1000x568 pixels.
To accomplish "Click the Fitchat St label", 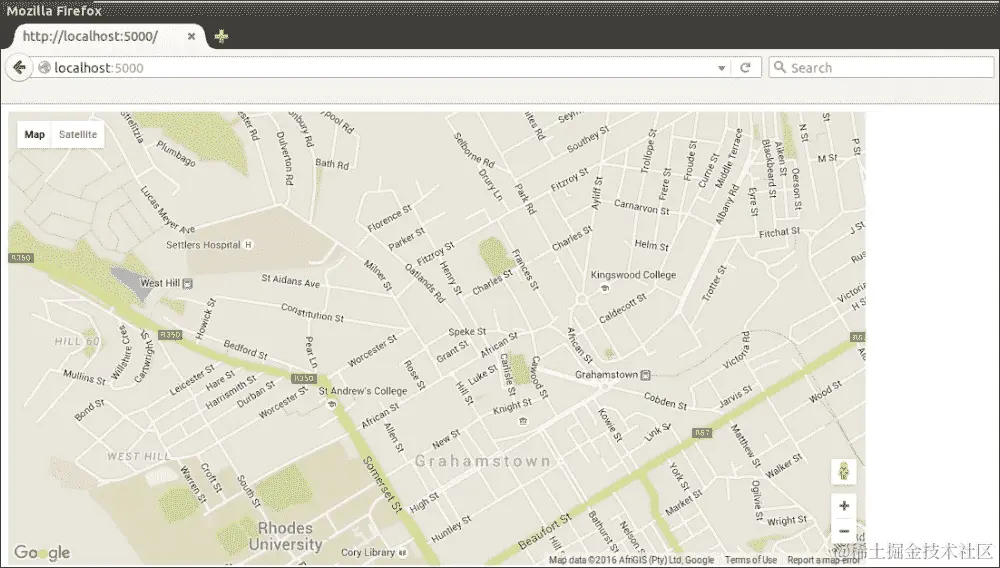I will (x=779, y=233).
